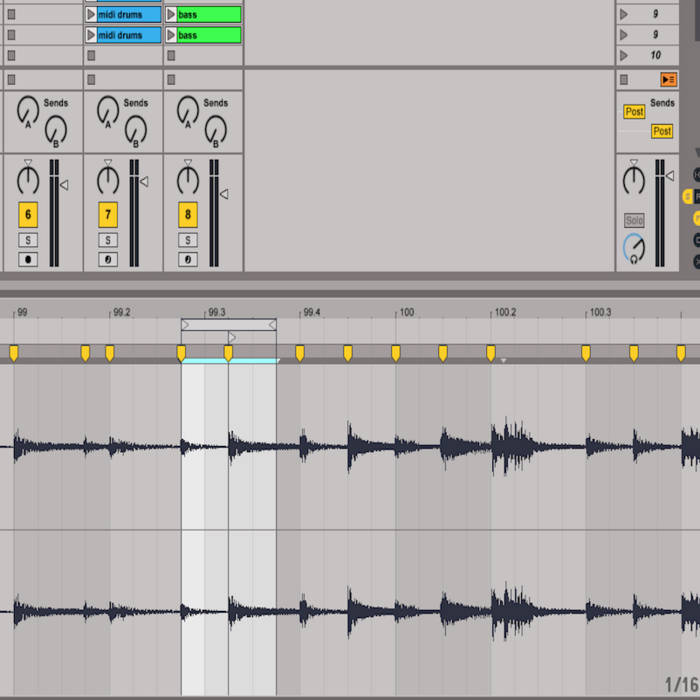Arm track 8 for recording
The image size is (700, 700).
pyautogui.click(x=188, y=259)
